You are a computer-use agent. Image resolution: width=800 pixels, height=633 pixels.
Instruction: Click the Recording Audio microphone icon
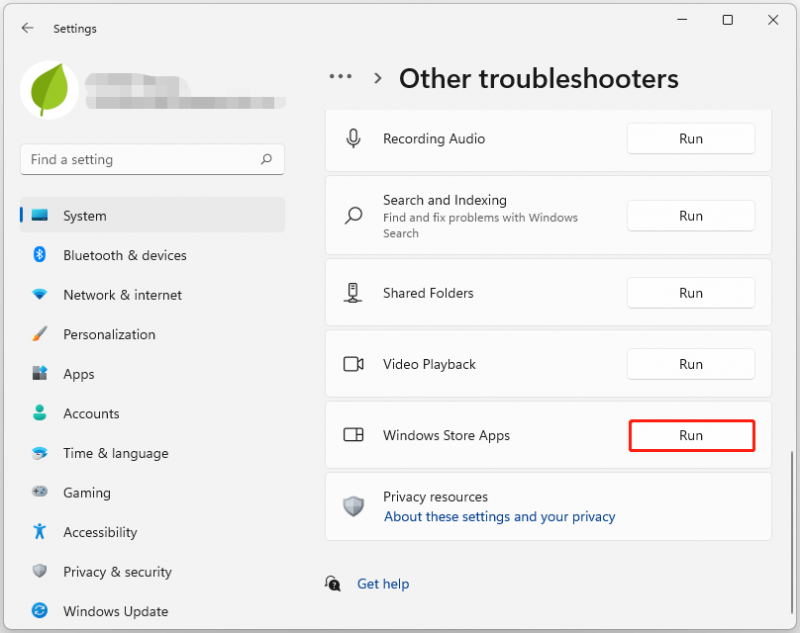(353, 138)
